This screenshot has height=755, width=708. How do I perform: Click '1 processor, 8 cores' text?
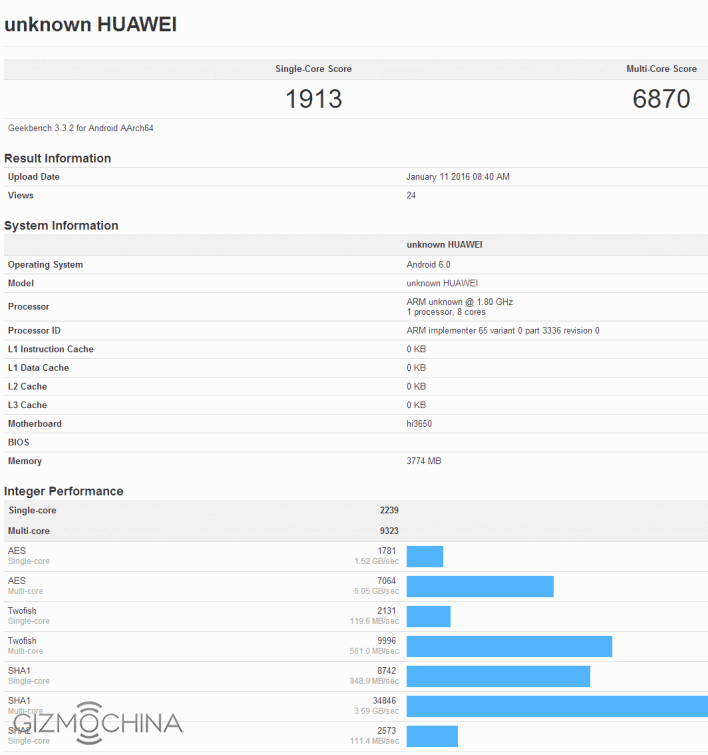pos(446,312)
